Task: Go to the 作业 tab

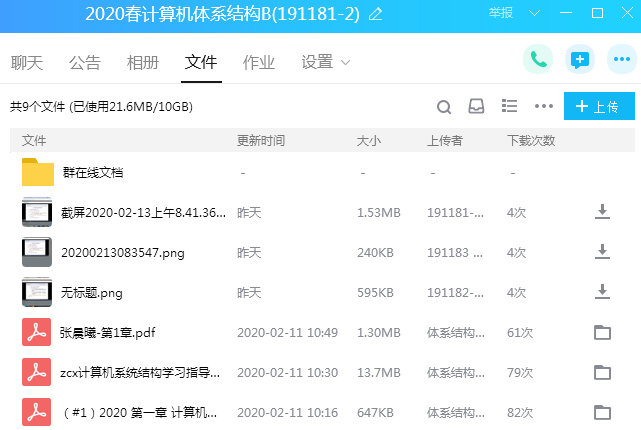Action: point(259,63)
